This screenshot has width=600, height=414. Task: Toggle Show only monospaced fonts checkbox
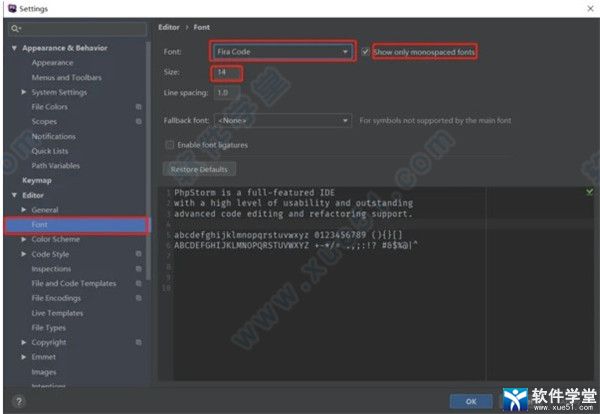pyautogui.click(x=365, y=51)
